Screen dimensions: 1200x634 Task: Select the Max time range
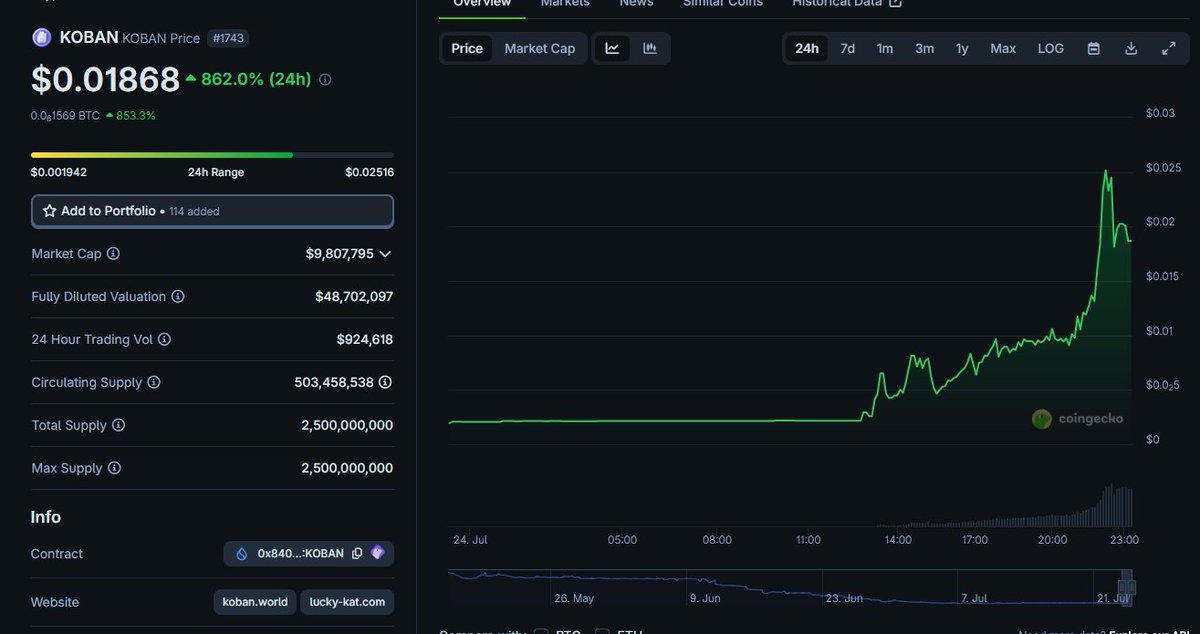pyautogui.click(x=1003, y=48)
